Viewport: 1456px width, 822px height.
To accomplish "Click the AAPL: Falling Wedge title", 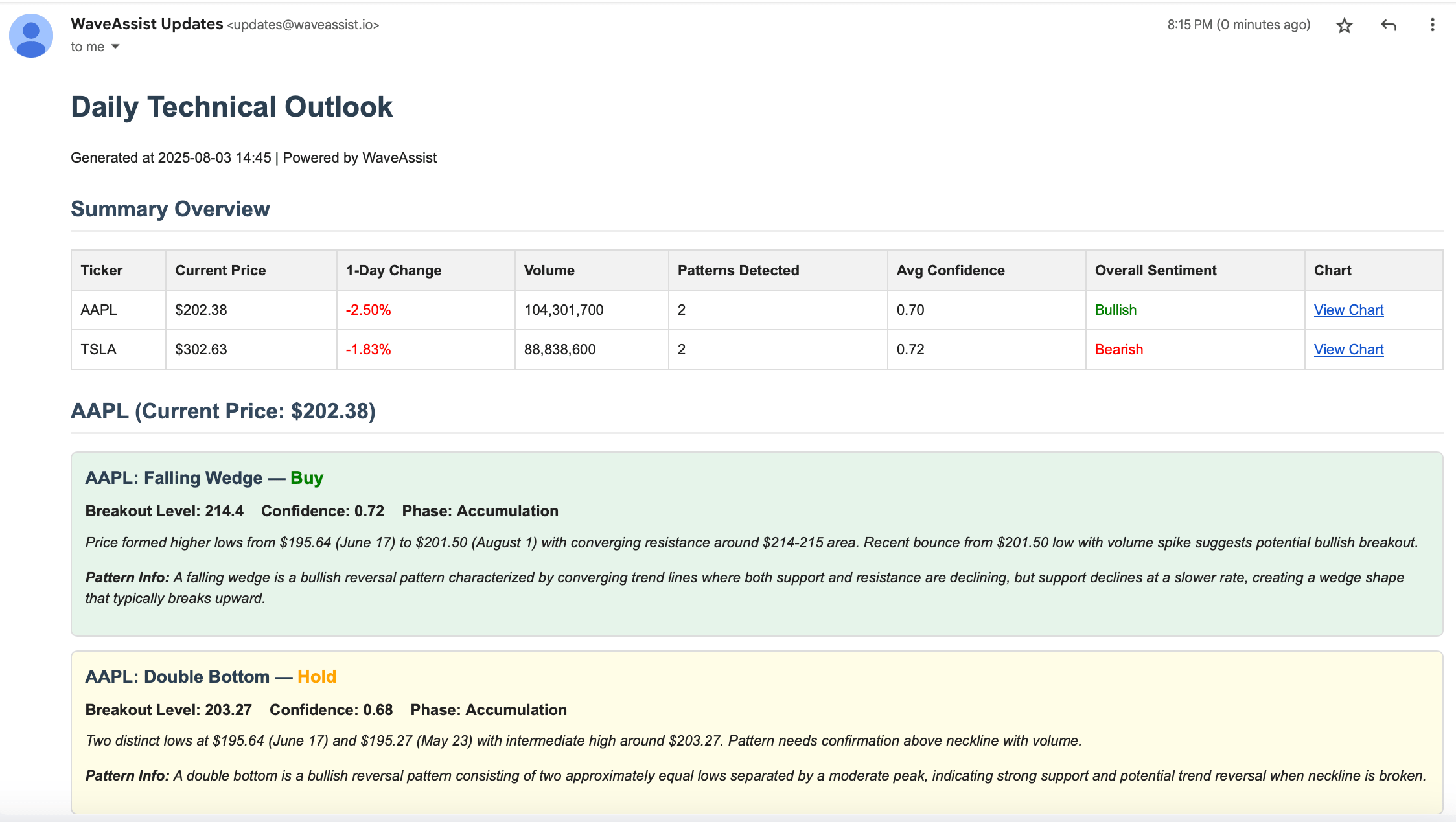I will [x=174, y=477].
